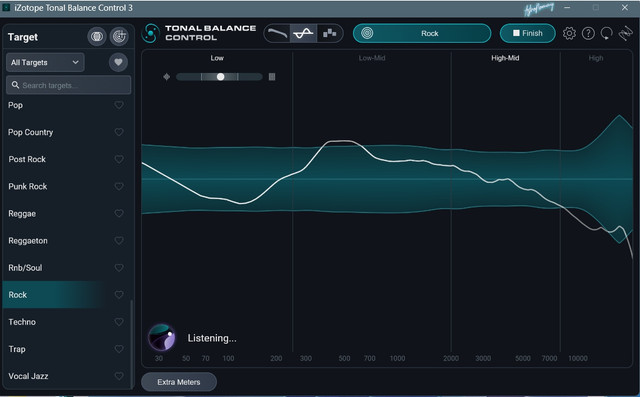Click the 10000 frequency axis label
The image size is (640, 397).
point(578,358)
